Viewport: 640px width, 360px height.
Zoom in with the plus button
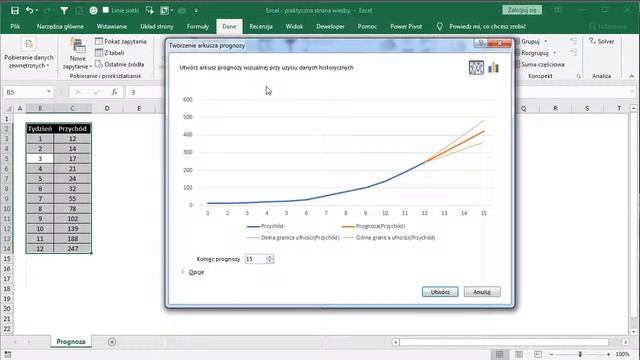point(608,354)
